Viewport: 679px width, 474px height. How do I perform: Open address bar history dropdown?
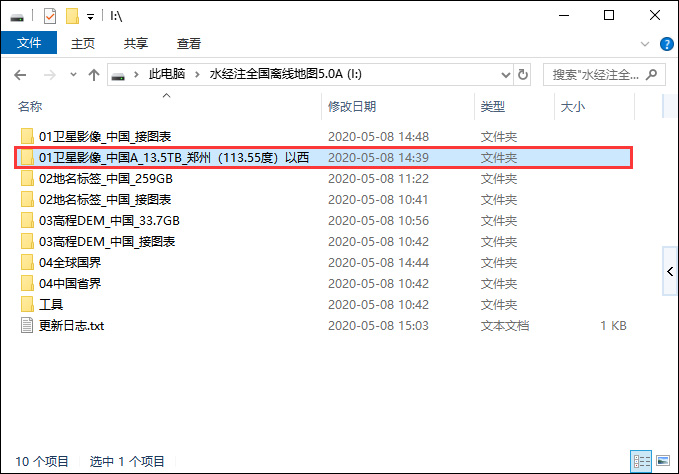[x=505, y=75]
